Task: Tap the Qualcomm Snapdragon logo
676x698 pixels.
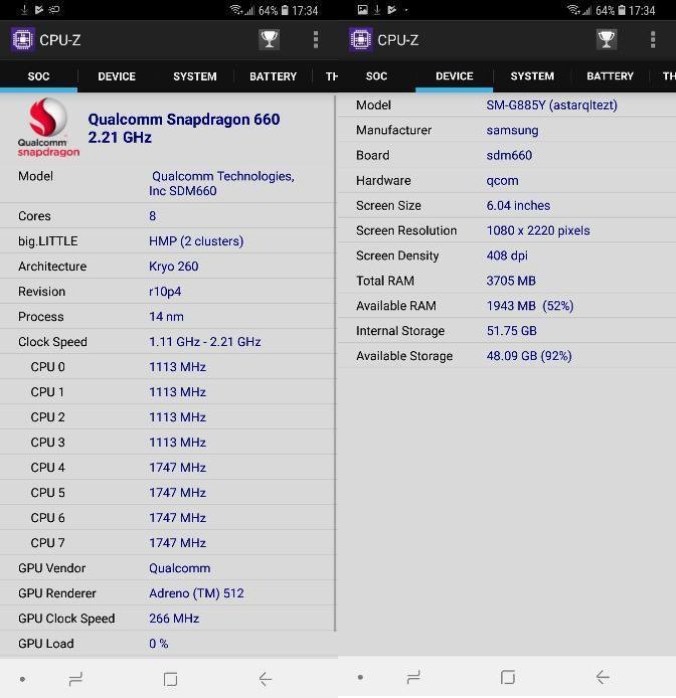Action: pyautogui.click(x=48, y=128)
